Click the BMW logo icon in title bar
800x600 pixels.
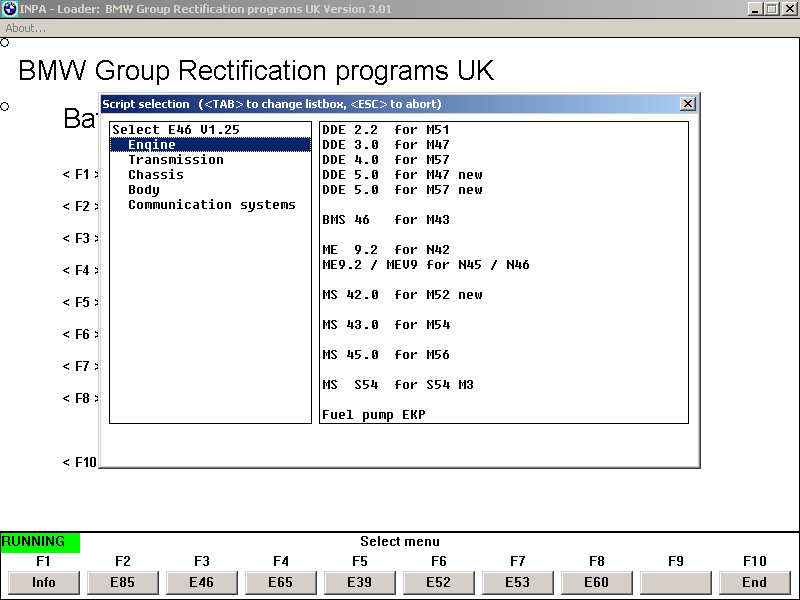point(10,9)
